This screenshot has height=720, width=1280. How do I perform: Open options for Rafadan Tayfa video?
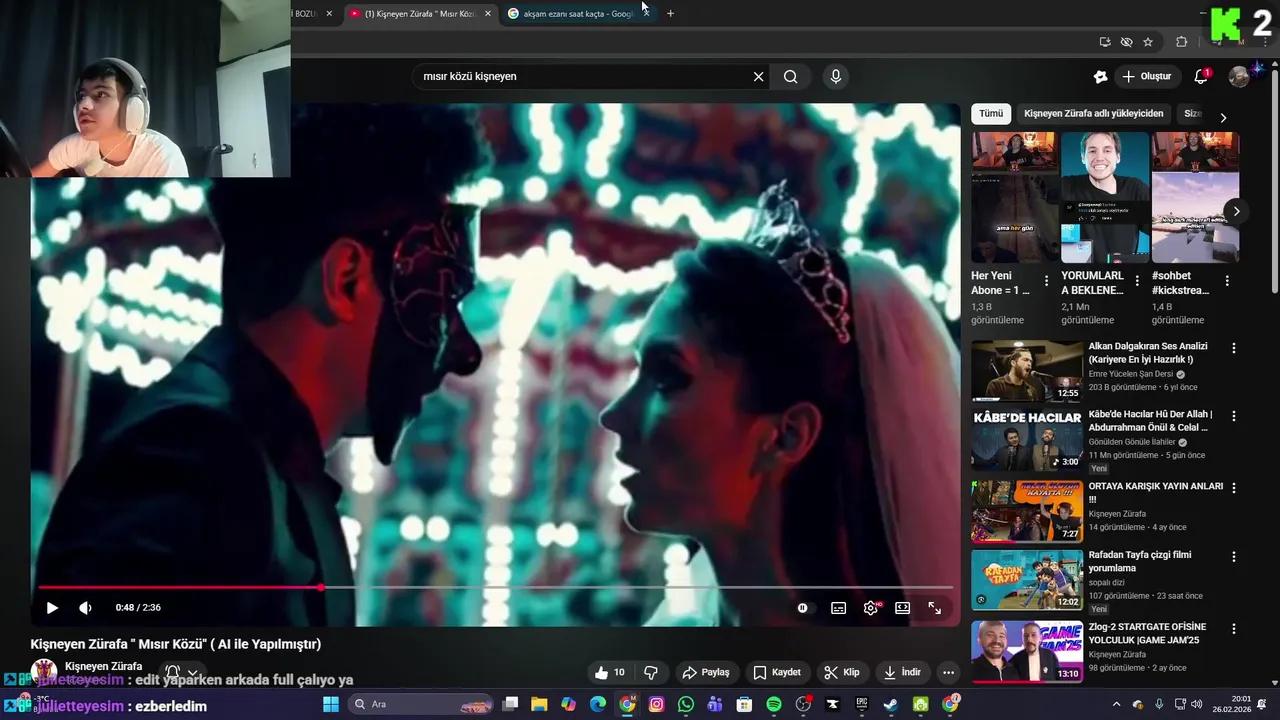pyautogui.click(x=1233, y=556)
